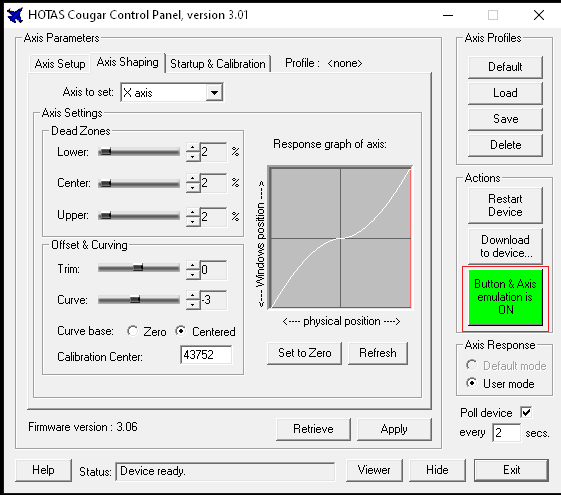Increase Center dead zone with up arrow
561x495 pixels.
(193, 178)
